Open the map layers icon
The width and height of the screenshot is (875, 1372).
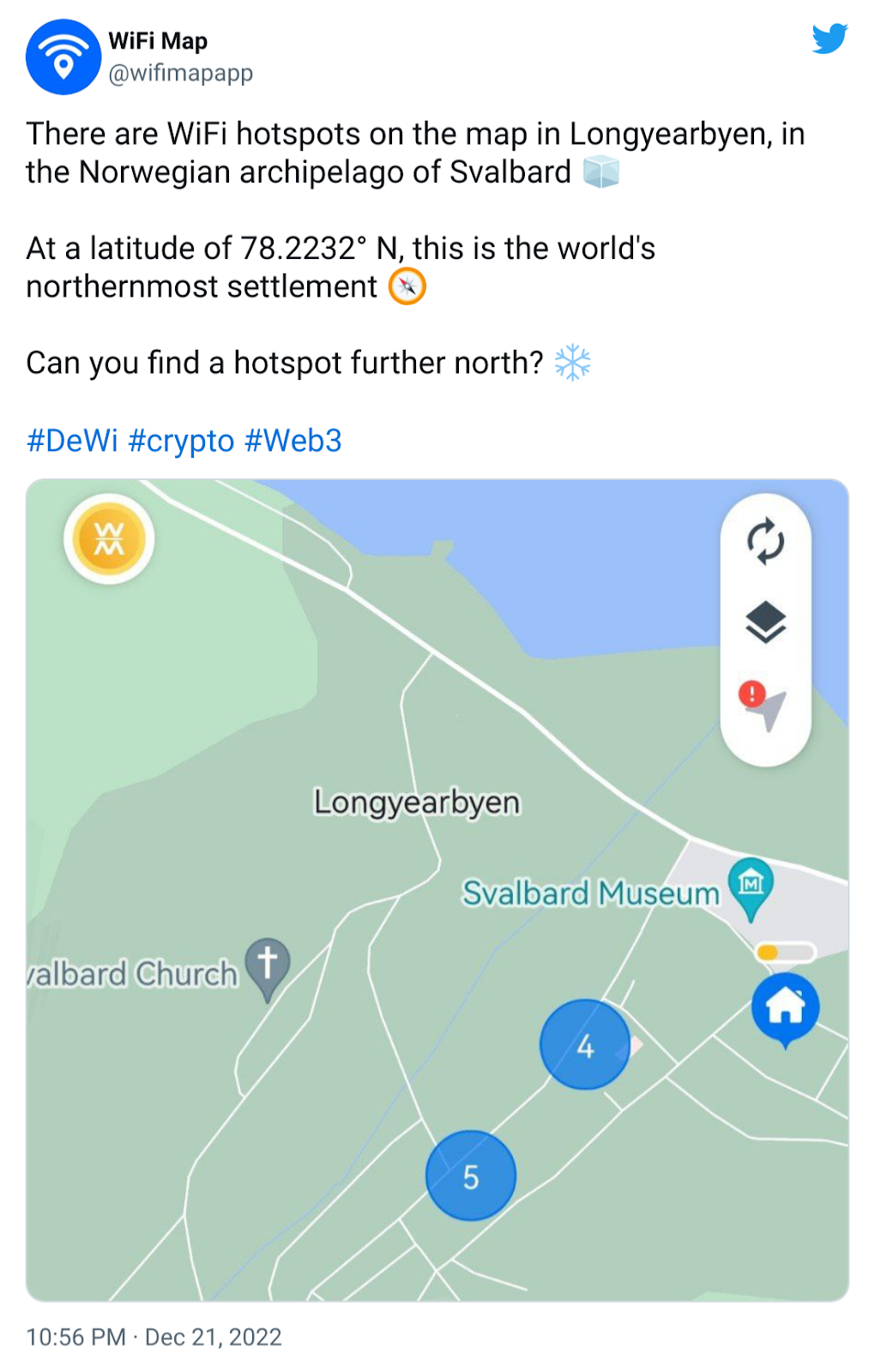pyautogui.click(x=765, y=622)
